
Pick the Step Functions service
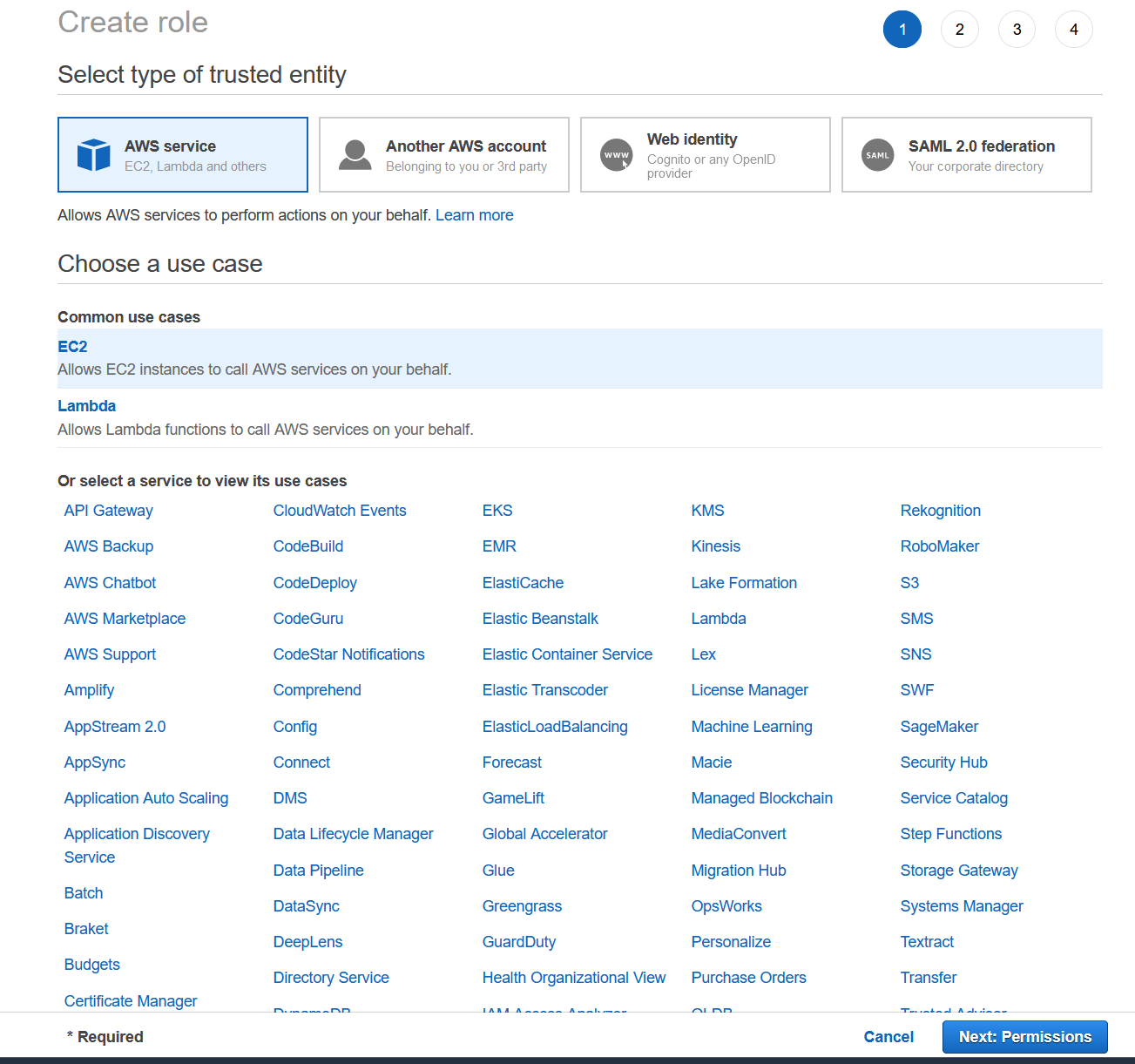[951, 834]
